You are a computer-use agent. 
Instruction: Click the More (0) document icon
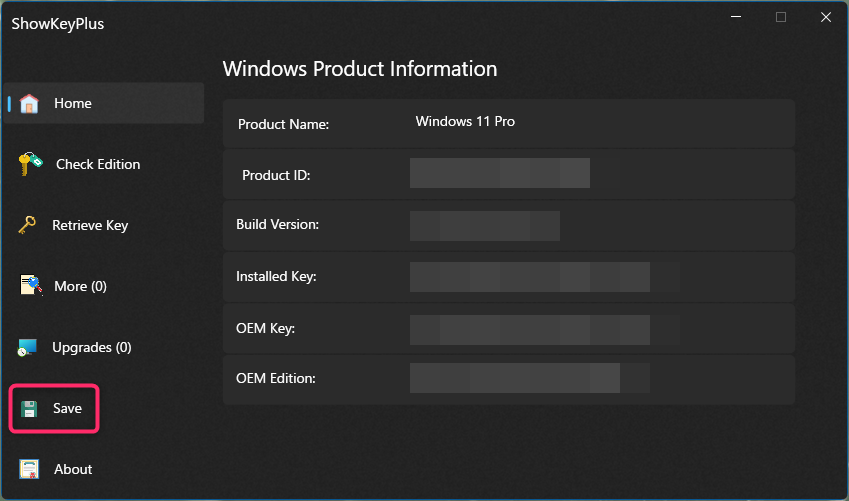(32, 287)
